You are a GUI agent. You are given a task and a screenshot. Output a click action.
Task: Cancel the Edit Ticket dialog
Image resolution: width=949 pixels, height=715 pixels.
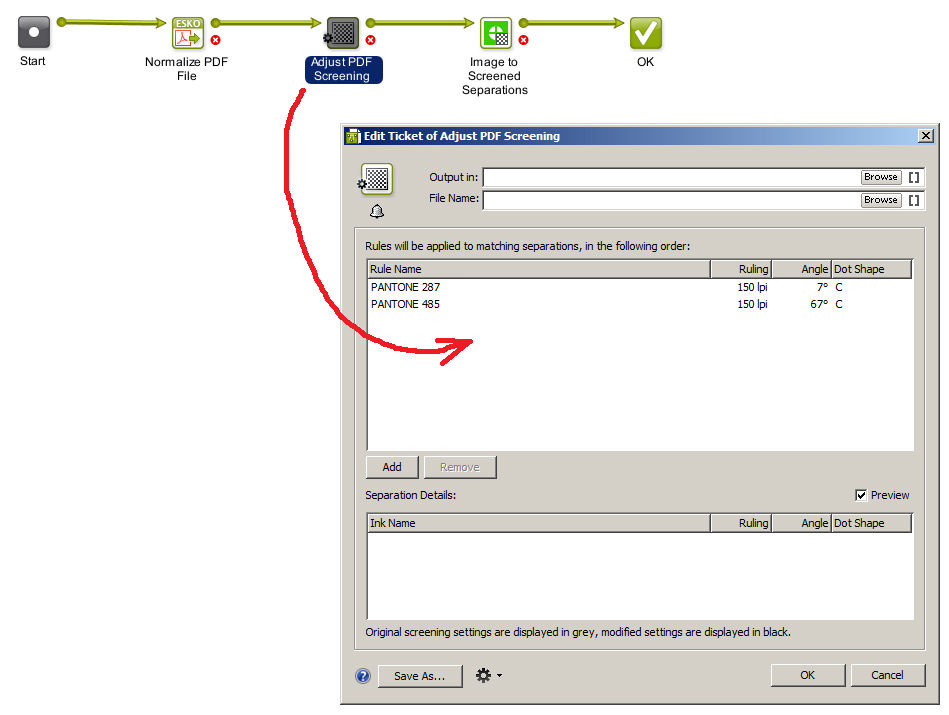(887, 675)
